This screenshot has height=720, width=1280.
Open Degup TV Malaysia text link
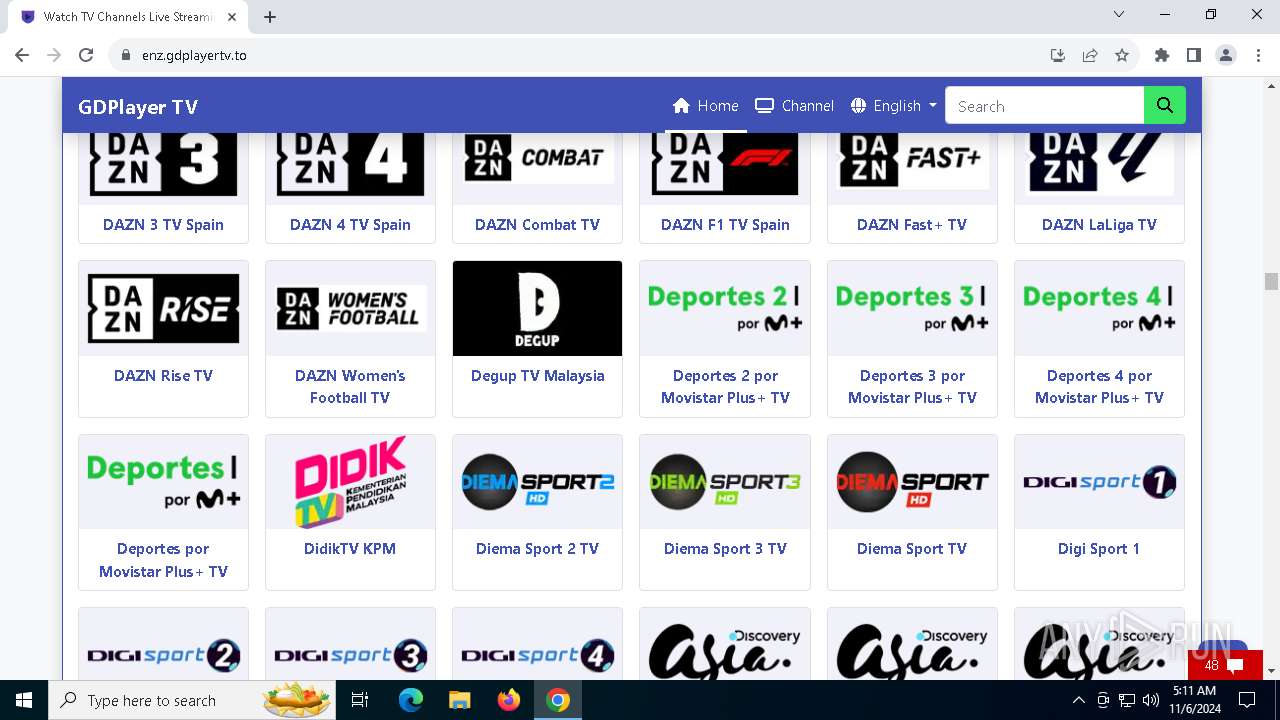(x=537, y=376)
